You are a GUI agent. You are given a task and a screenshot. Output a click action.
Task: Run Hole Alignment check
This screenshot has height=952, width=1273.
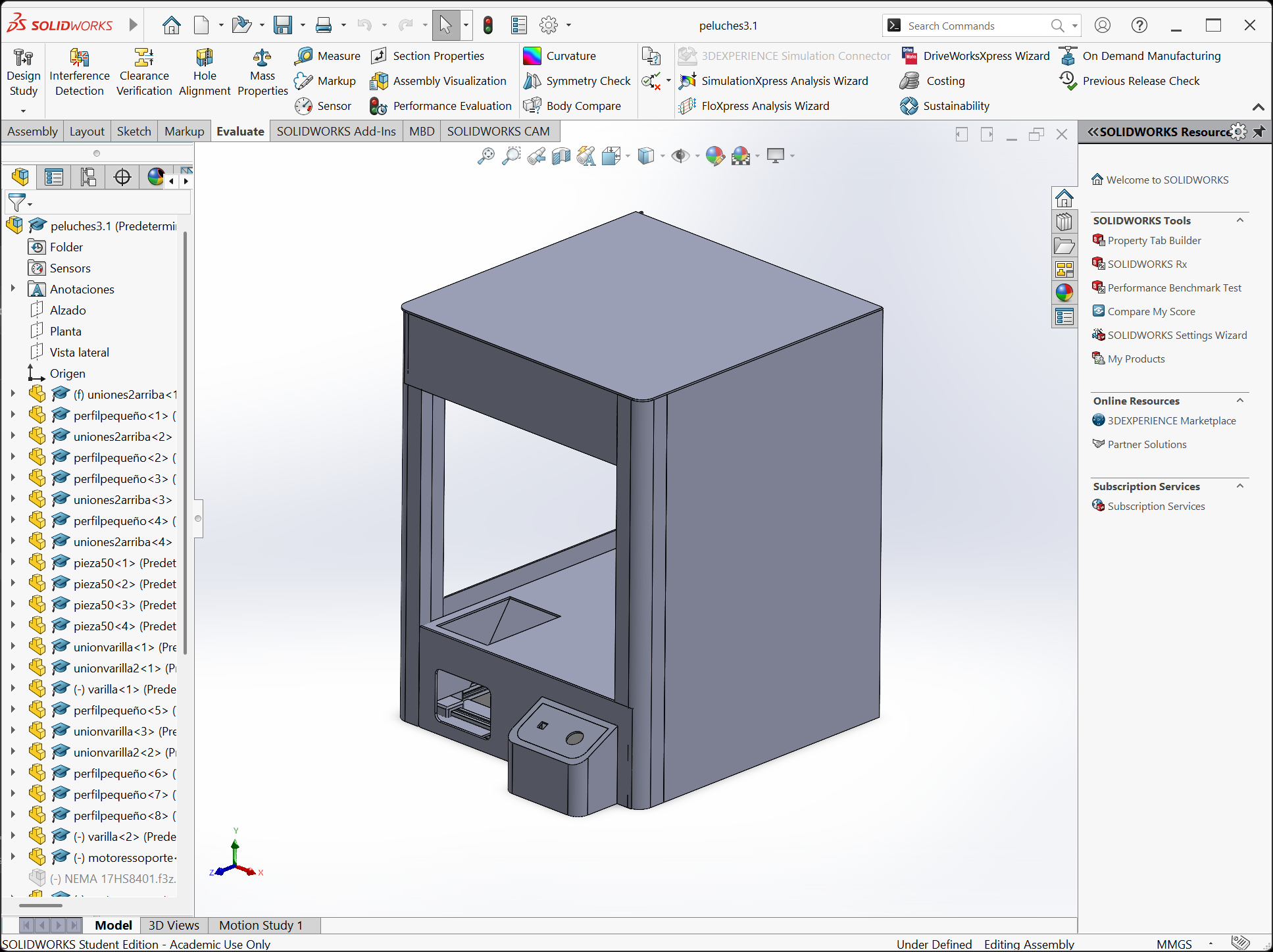click(205, 73)
